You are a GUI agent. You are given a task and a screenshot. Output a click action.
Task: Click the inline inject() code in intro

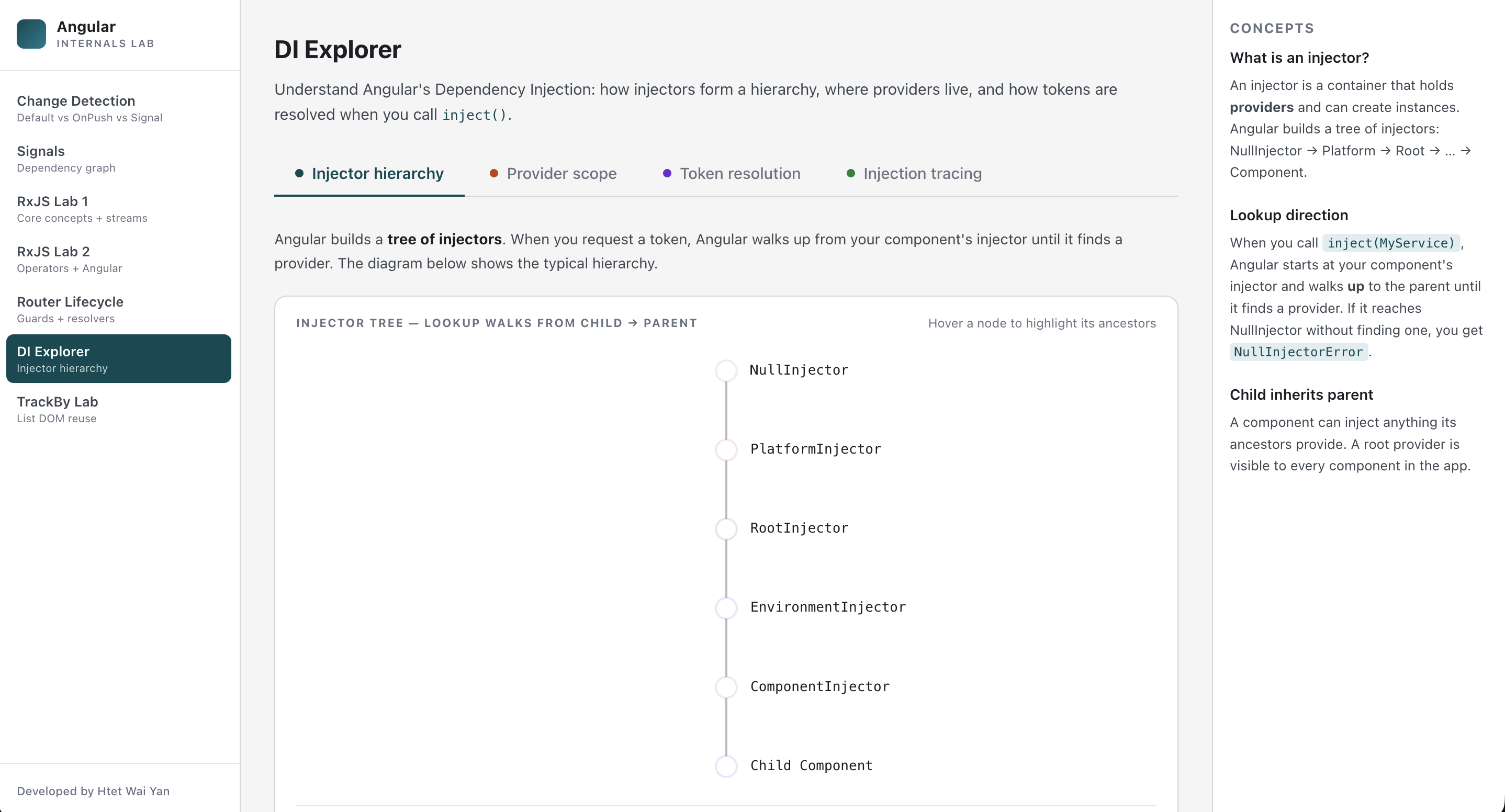coord(474,115)
